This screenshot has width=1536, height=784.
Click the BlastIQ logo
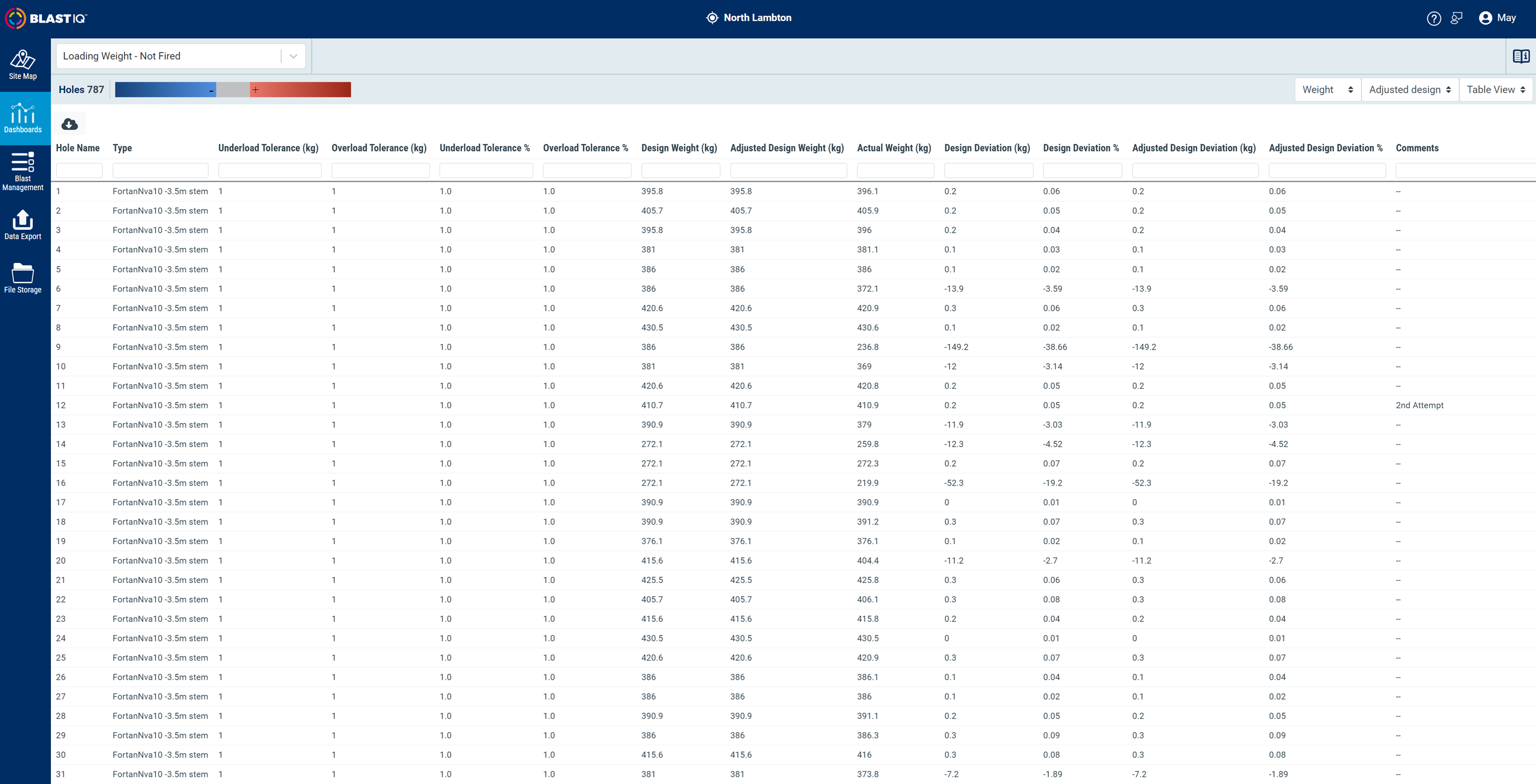(46, 19)
